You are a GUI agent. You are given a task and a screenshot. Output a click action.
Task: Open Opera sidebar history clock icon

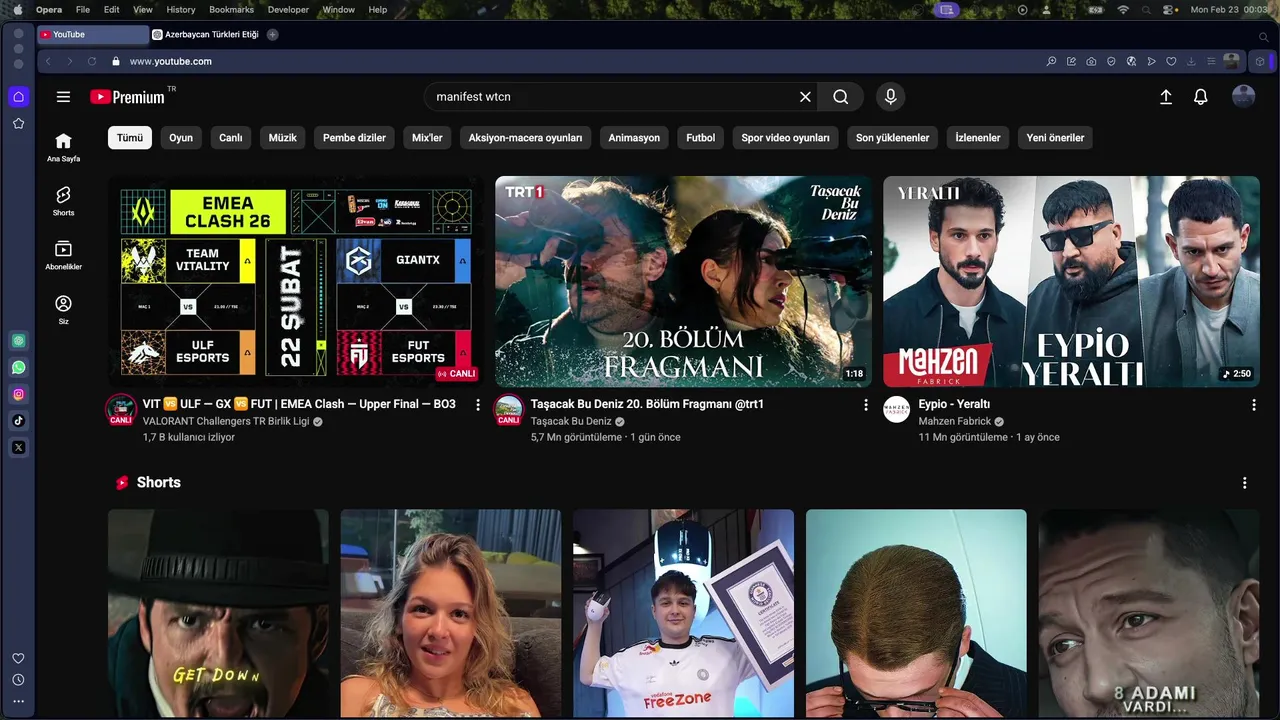click(x=18, y=680)
